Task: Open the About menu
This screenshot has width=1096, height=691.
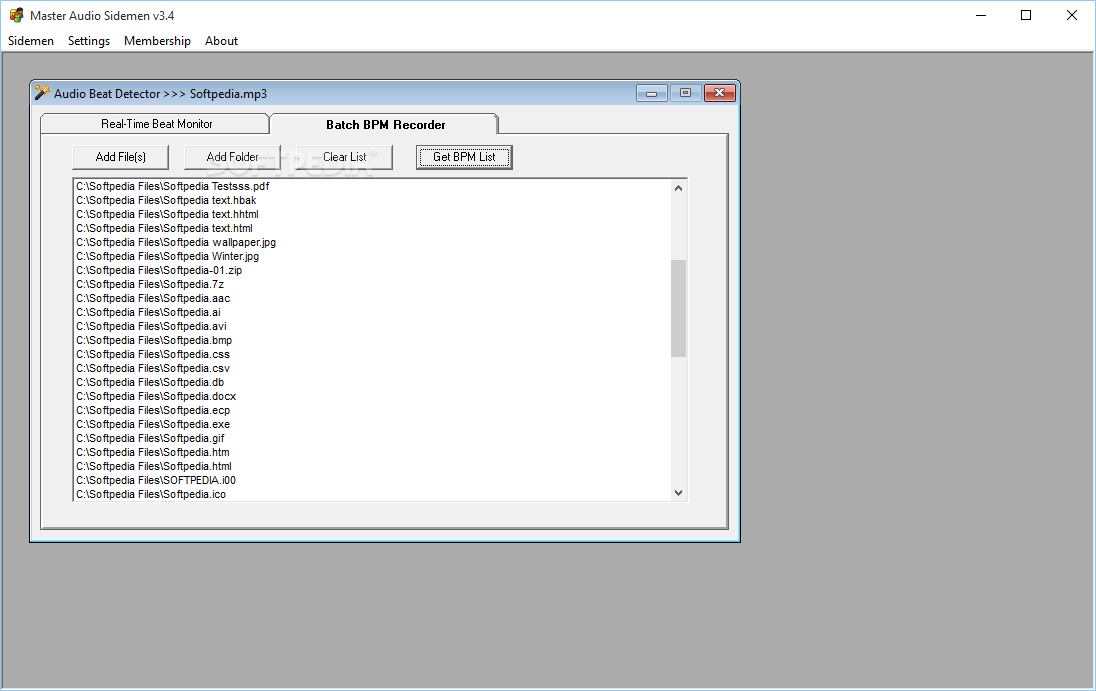Action: click(222, 41)
